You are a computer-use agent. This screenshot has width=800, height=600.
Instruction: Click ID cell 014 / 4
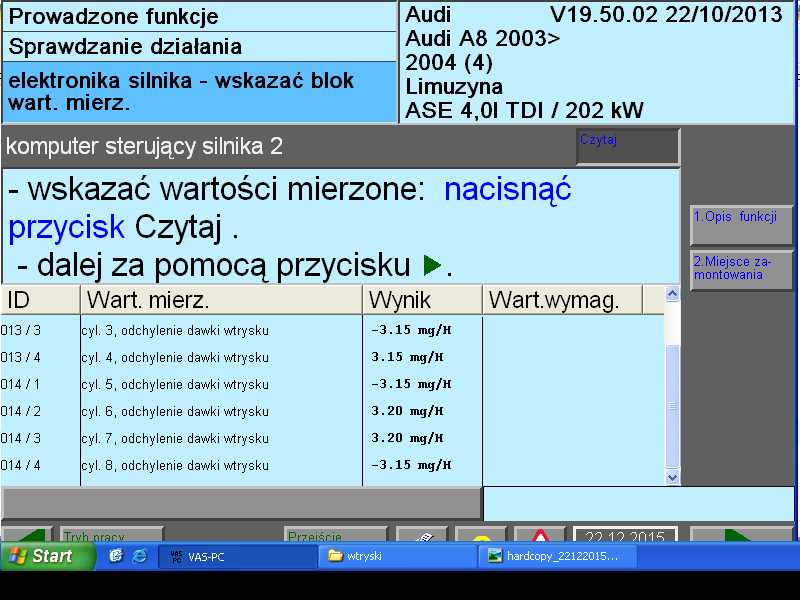tap(20, 465)
